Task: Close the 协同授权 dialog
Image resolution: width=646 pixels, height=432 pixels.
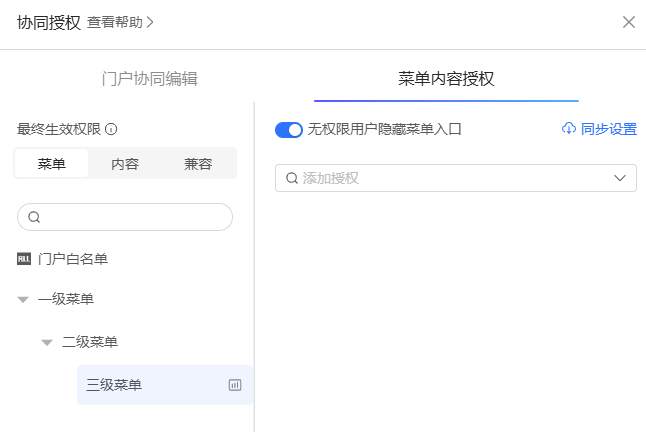Action: 628,22
